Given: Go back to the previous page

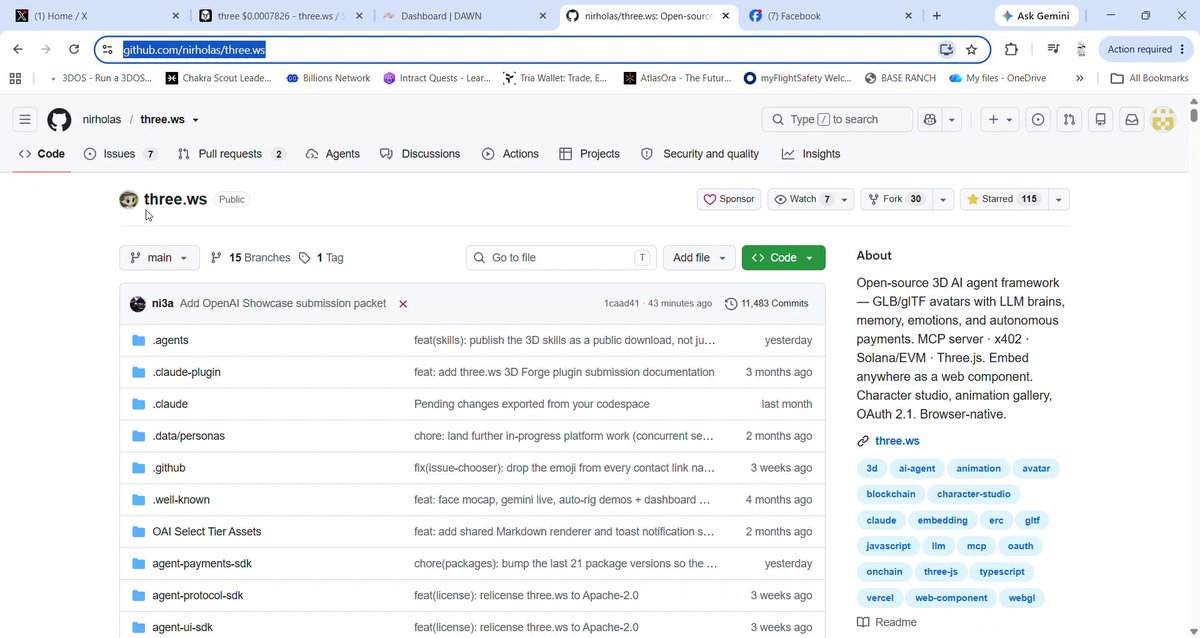Looking at the screenshot, I should (18, 49).
